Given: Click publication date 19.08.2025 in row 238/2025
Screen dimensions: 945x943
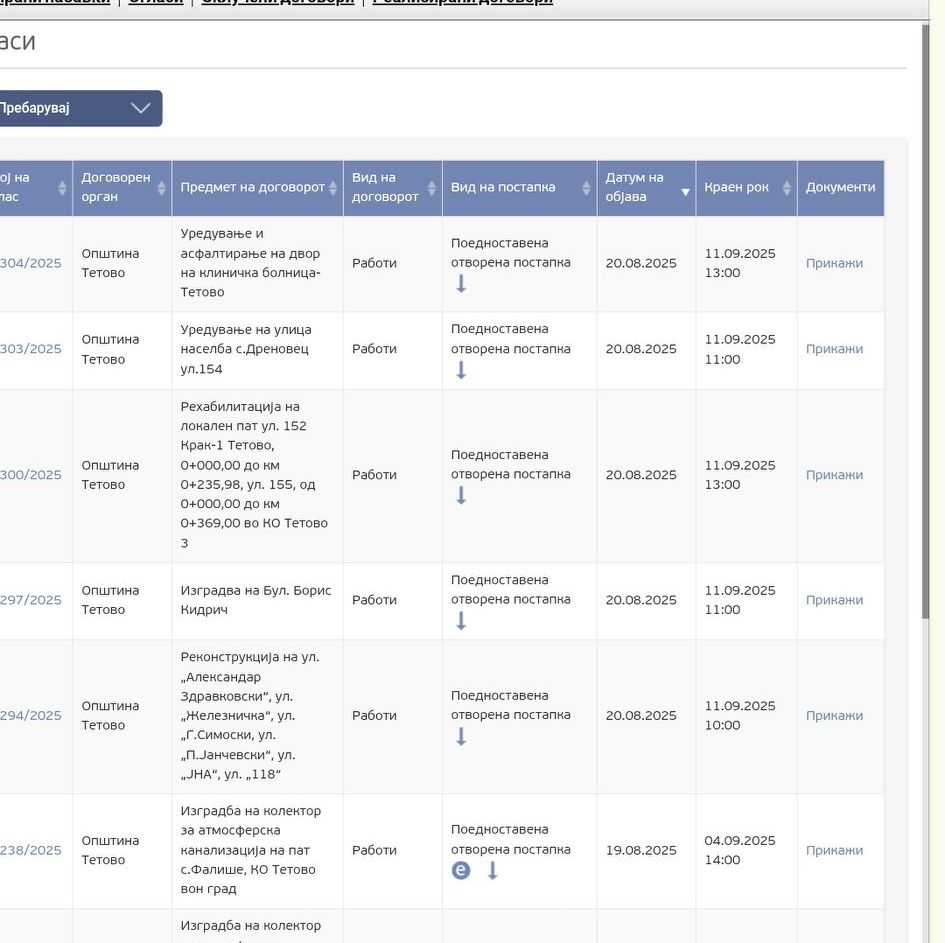Looking at the screenshot, I should coord(641,850).
